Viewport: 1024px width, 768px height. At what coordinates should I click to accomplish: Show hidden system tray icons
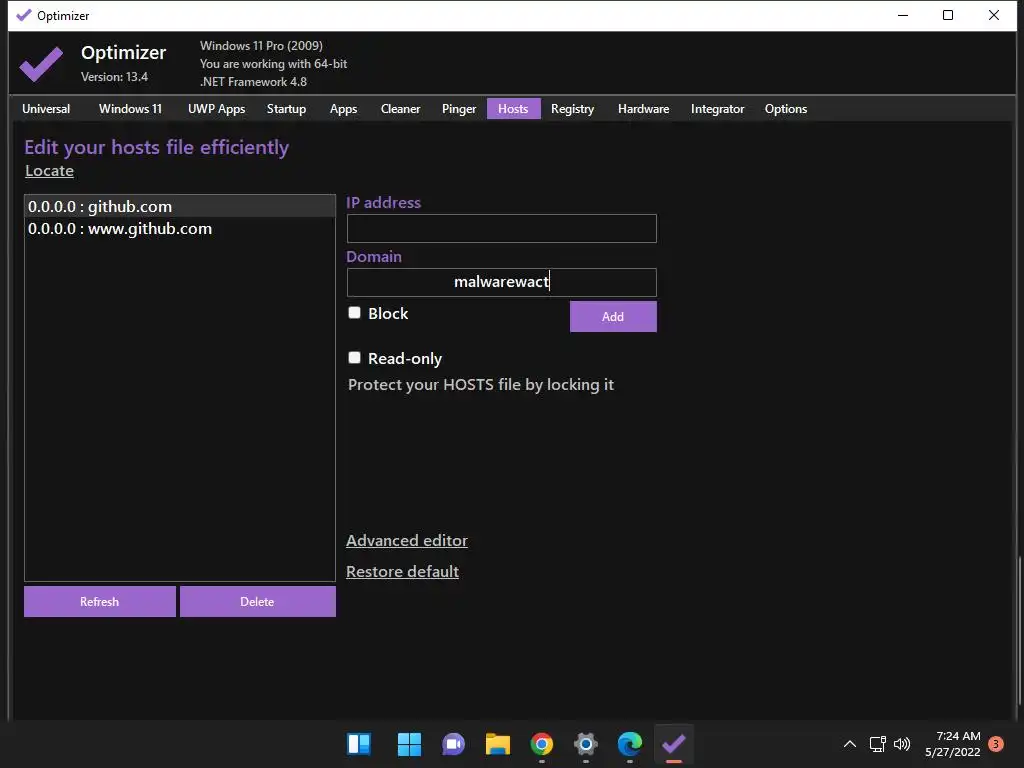[850, 744]
